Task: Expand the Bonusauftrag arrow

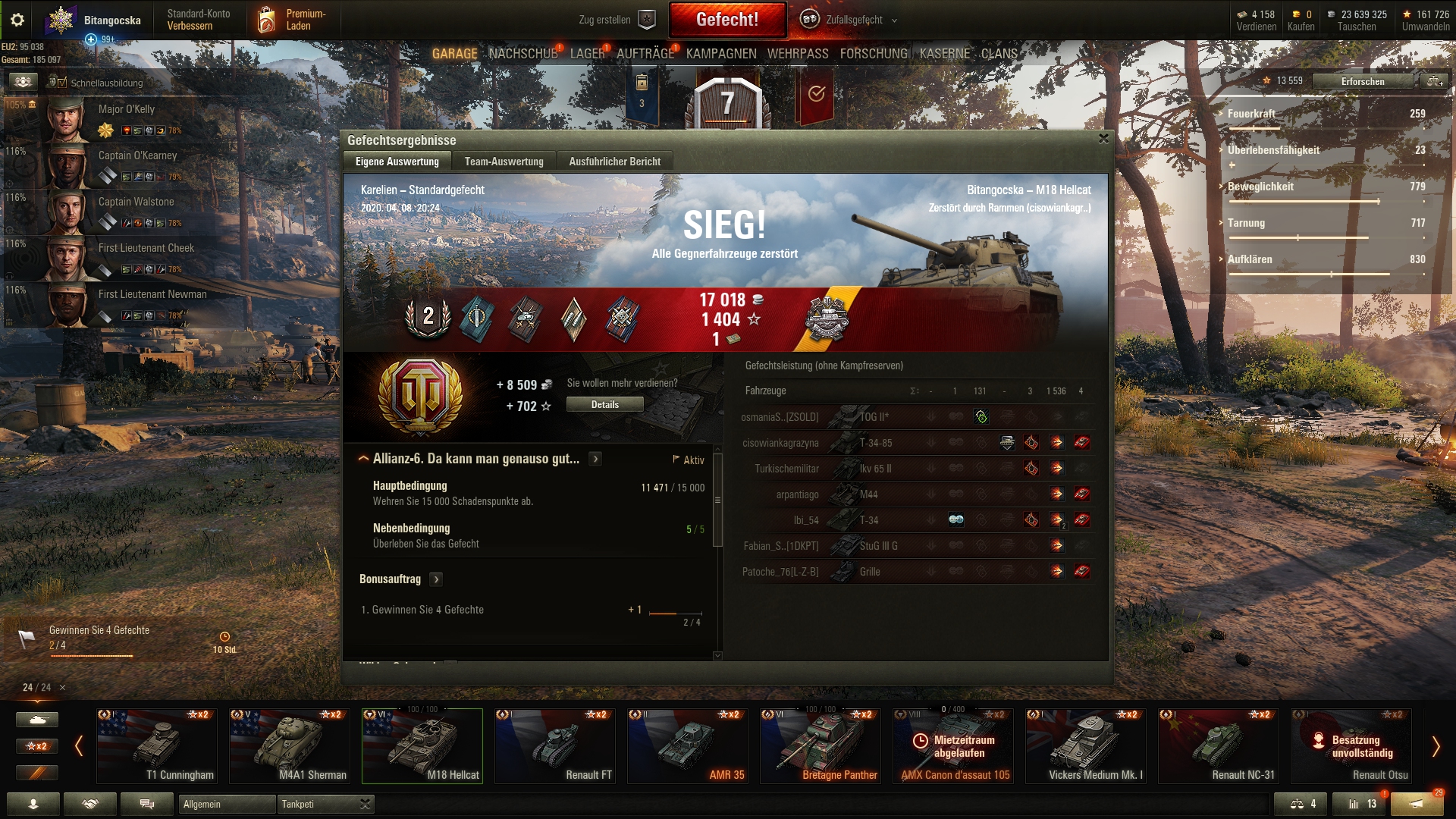Action: (436, 579)
